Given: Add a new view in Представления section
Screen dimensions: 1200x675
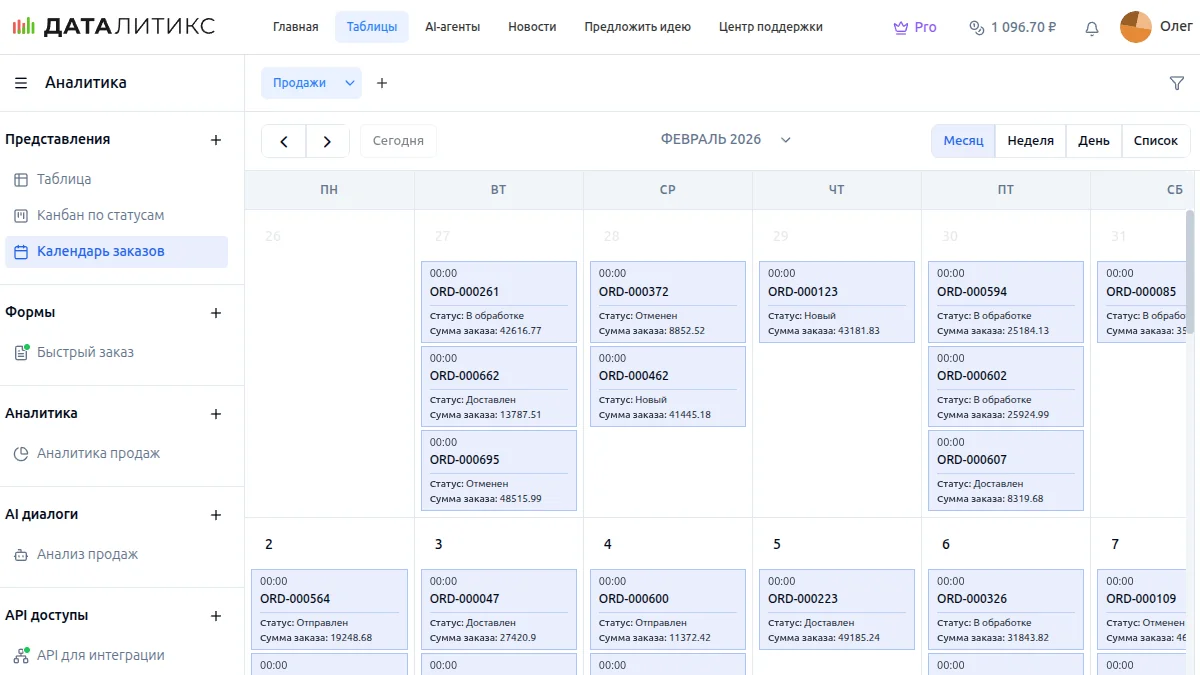Looking at the screenshot, I should click(x=215, y=140).
